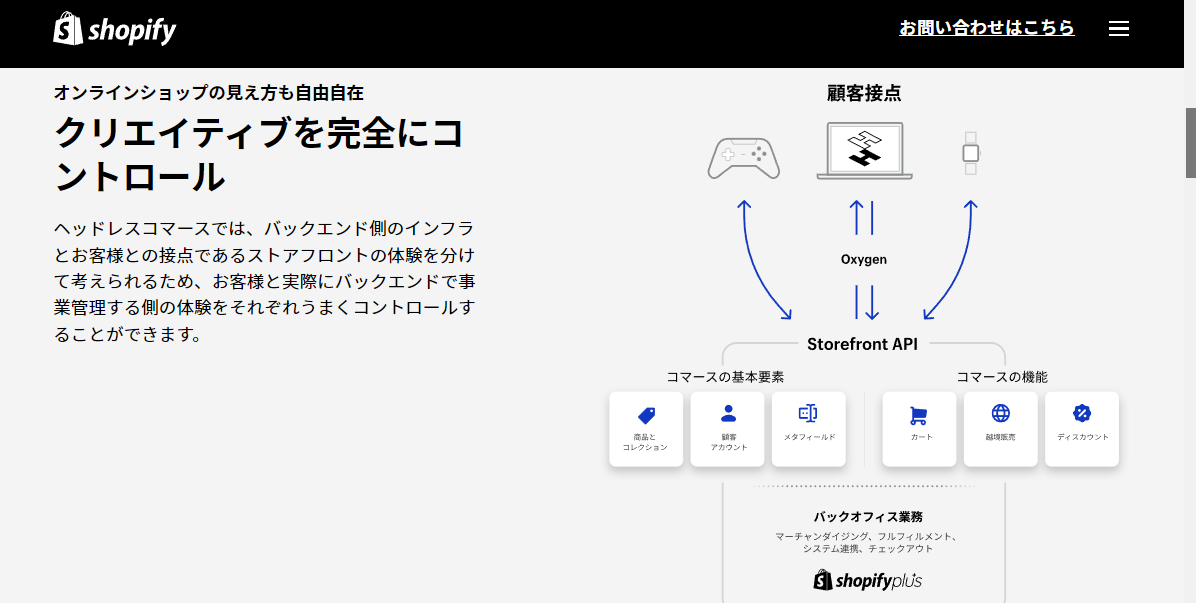This screenshot has height=603, width=1196.
Task: Click the コマースの基本要素 label
Action: point(725,377)
